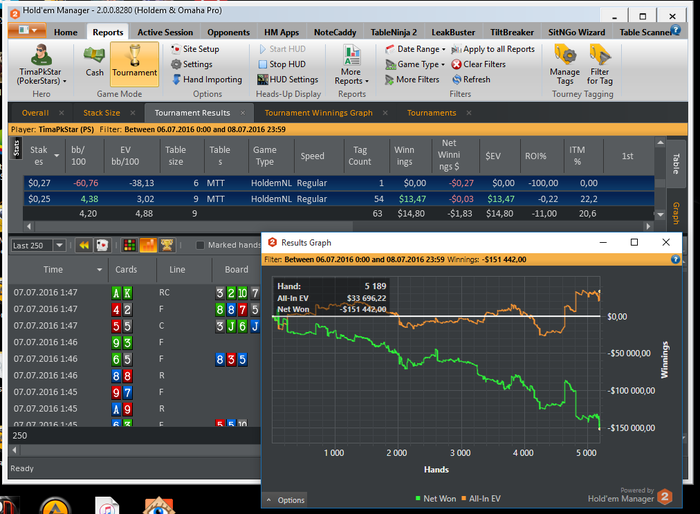Open the TiltBreaker tab
700x514 pixels.
(x=512, y=32)
